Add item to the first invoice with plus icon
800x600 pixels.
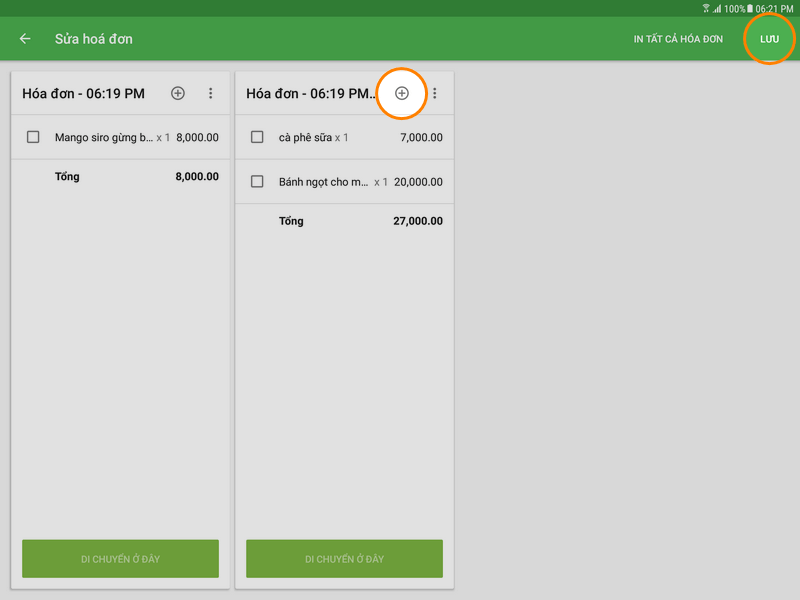(178, 93)
